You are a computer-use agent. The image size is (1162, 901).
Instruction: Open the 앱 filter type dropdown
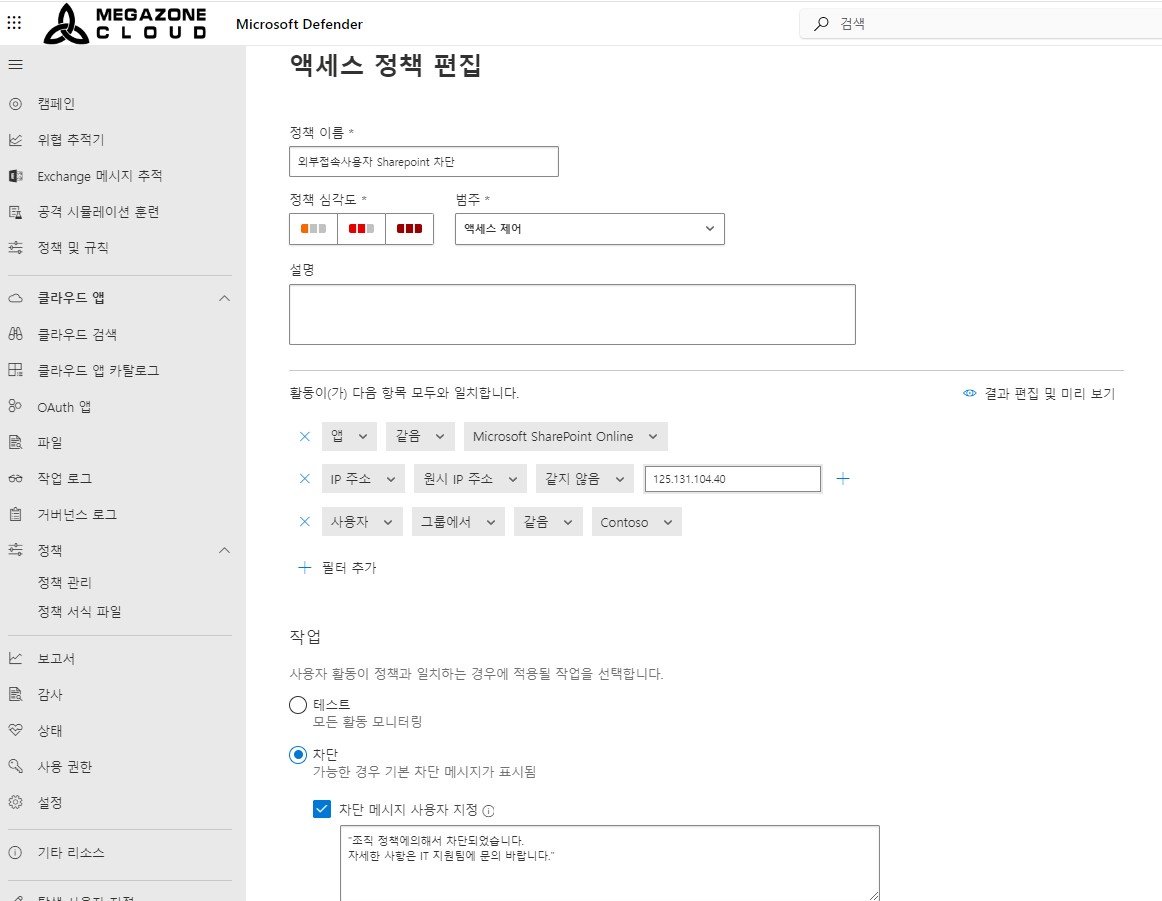click(x=349, y=436)
